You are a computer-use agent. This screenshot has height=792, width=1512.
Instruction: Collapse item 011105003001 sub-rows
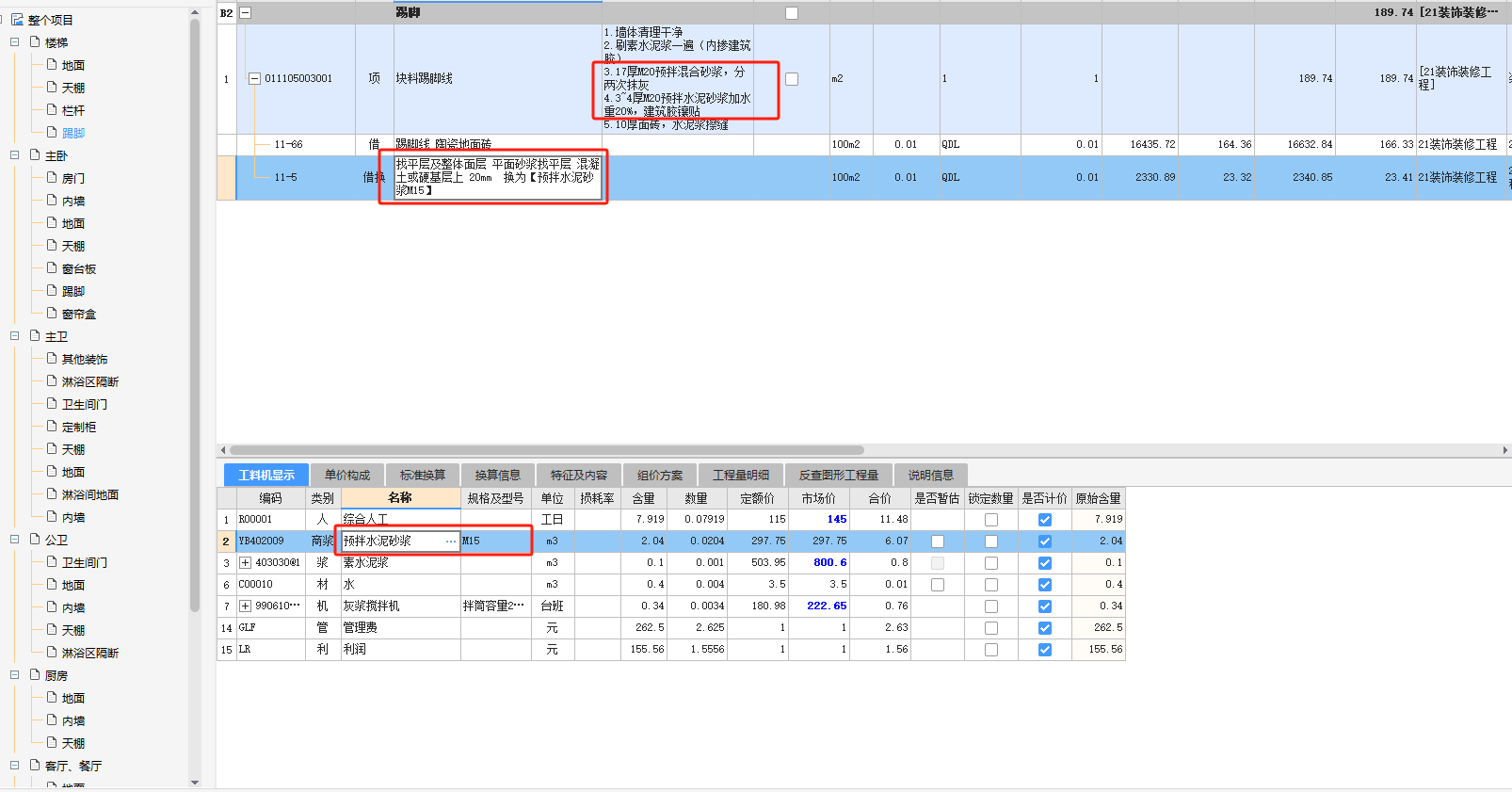click(x=254, y=78)
